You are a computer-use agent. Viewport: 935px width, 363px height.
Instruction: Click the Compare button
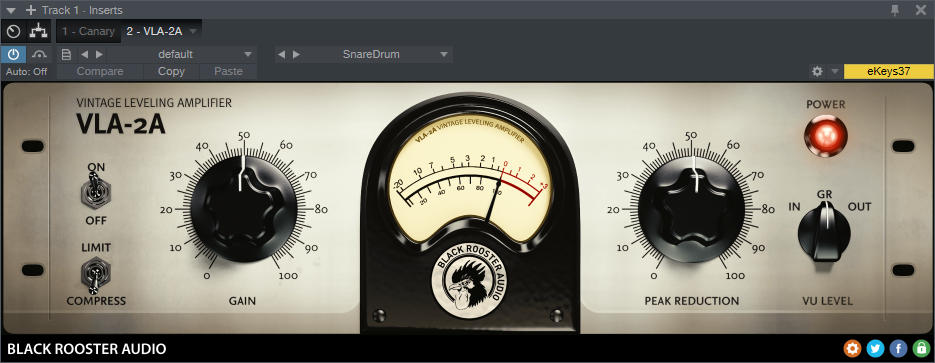pyautogui.click(x=100, y=72)
